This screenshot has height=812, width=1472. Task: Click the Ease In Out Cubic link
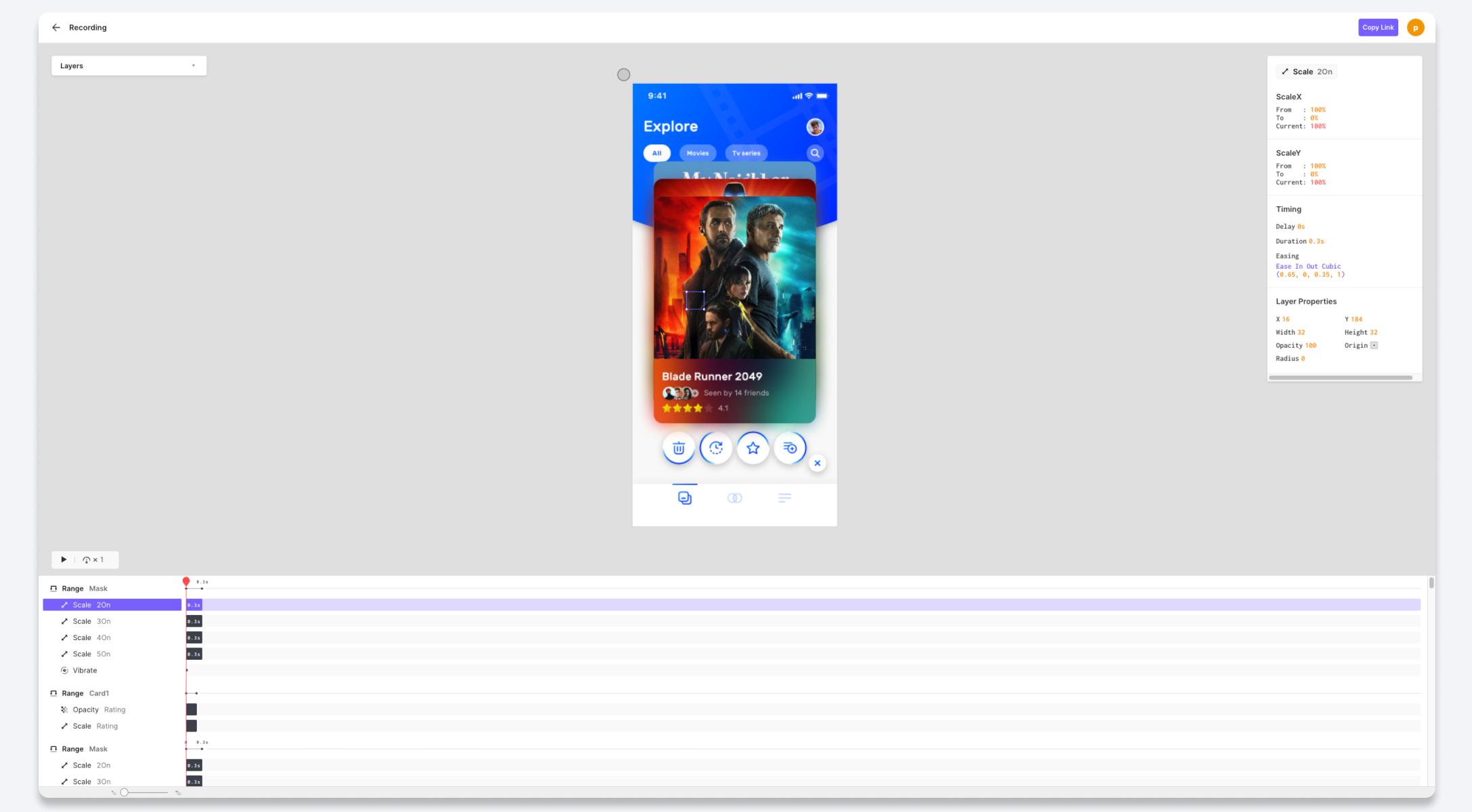coord(1308,267)
